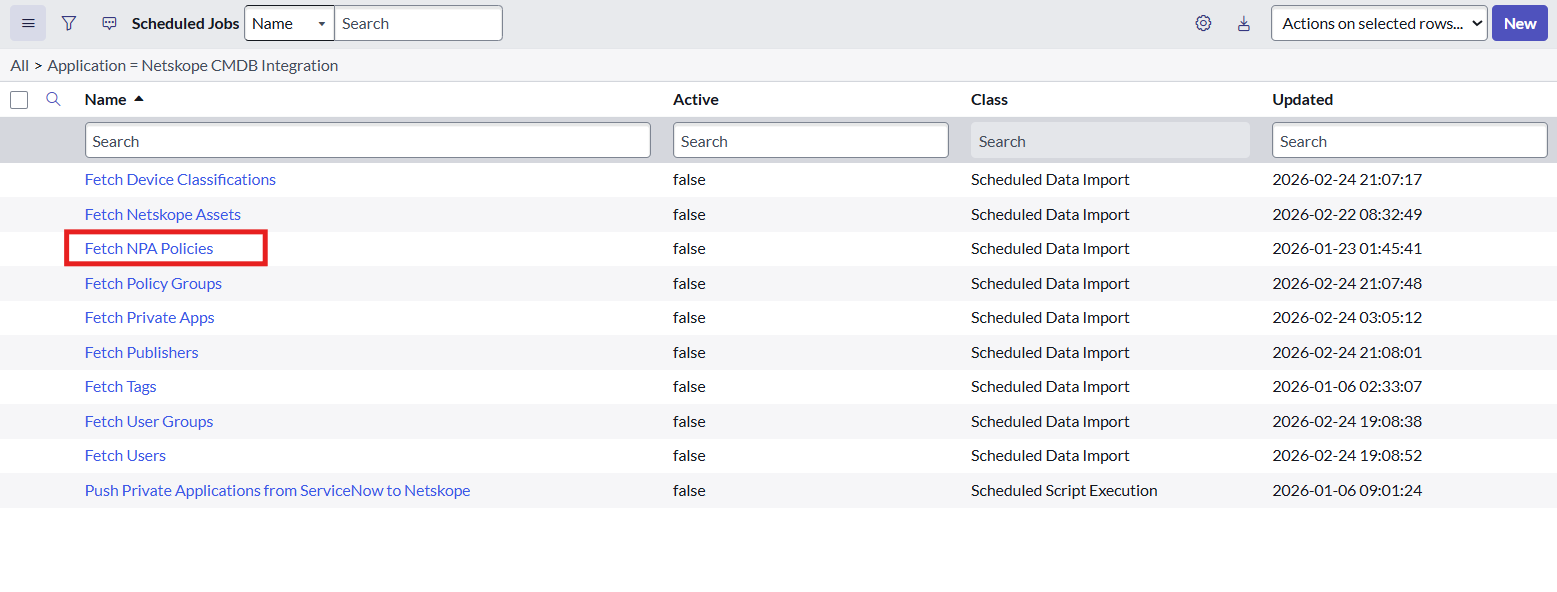This screenshot has height=592, width=1557.
Task: Click the Scheduled Jobs list title
Action: (186, 23)
